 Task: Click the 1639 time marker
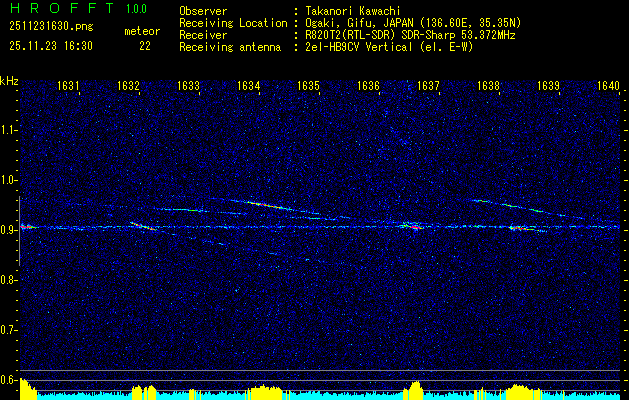coord(548,86)
